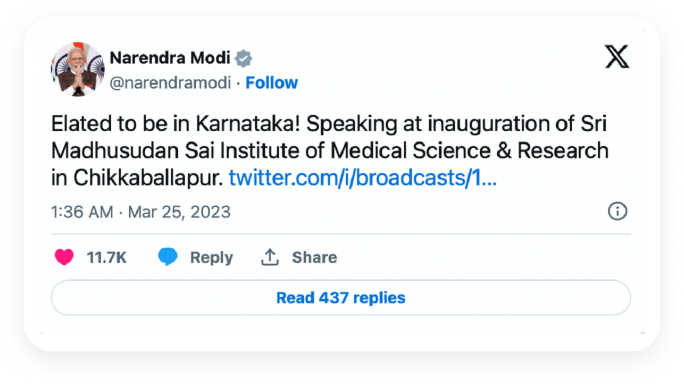
Task: Open the Read 437 replies button
Action: [341, 298]
